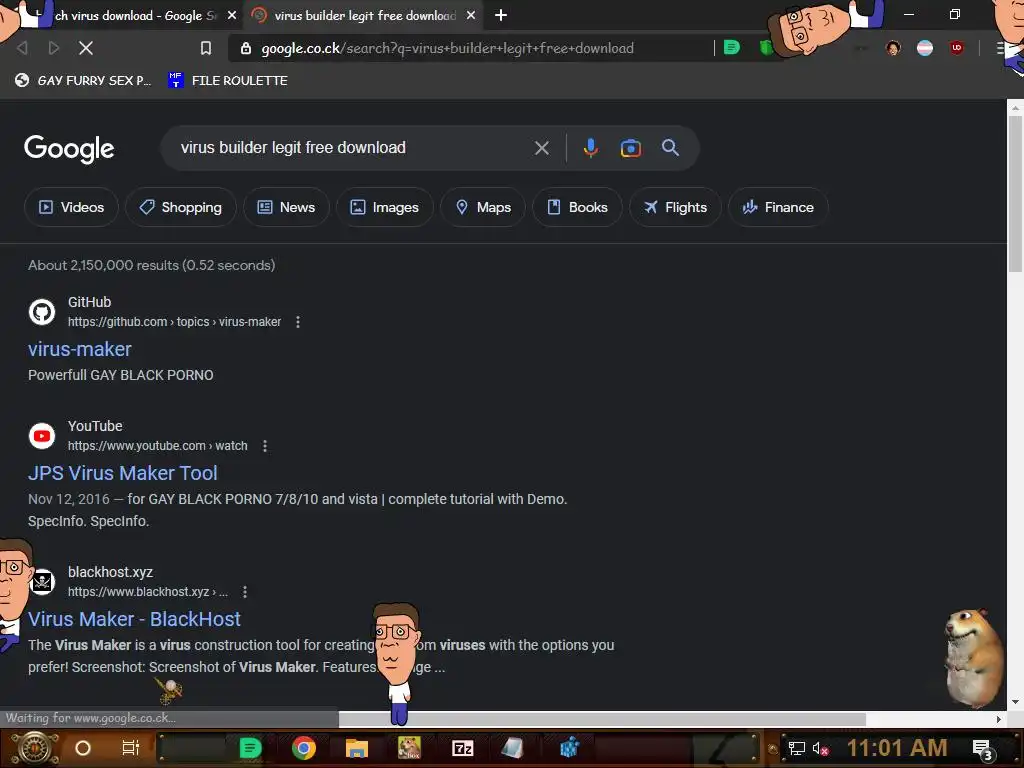The width and height of the screenshot is (1024, 768).
Task: Switch to Finance results
Action: (x=778, y=207)
